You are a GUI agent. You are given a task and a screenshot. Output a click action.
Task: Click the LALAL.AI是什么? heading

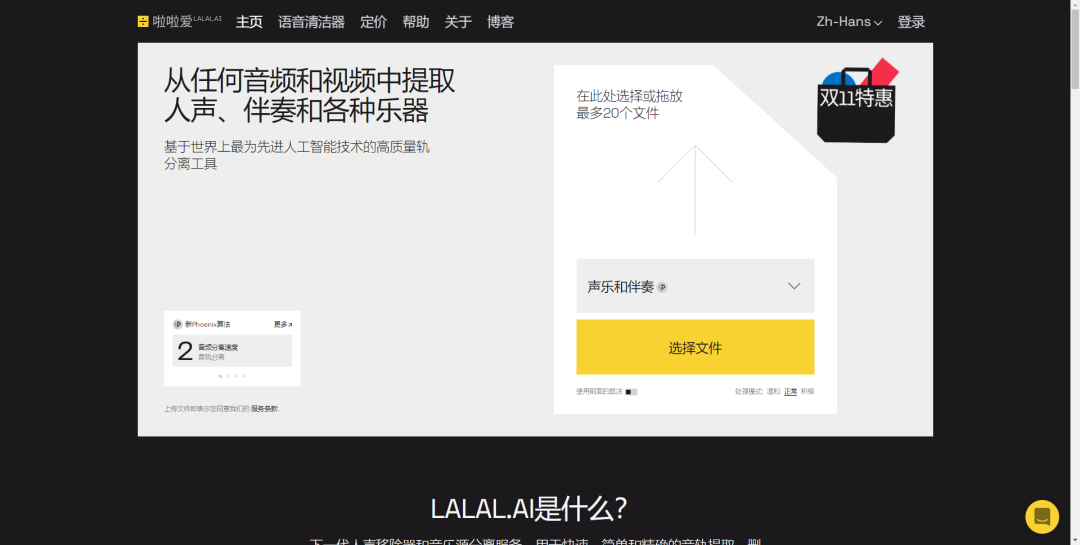529,509
